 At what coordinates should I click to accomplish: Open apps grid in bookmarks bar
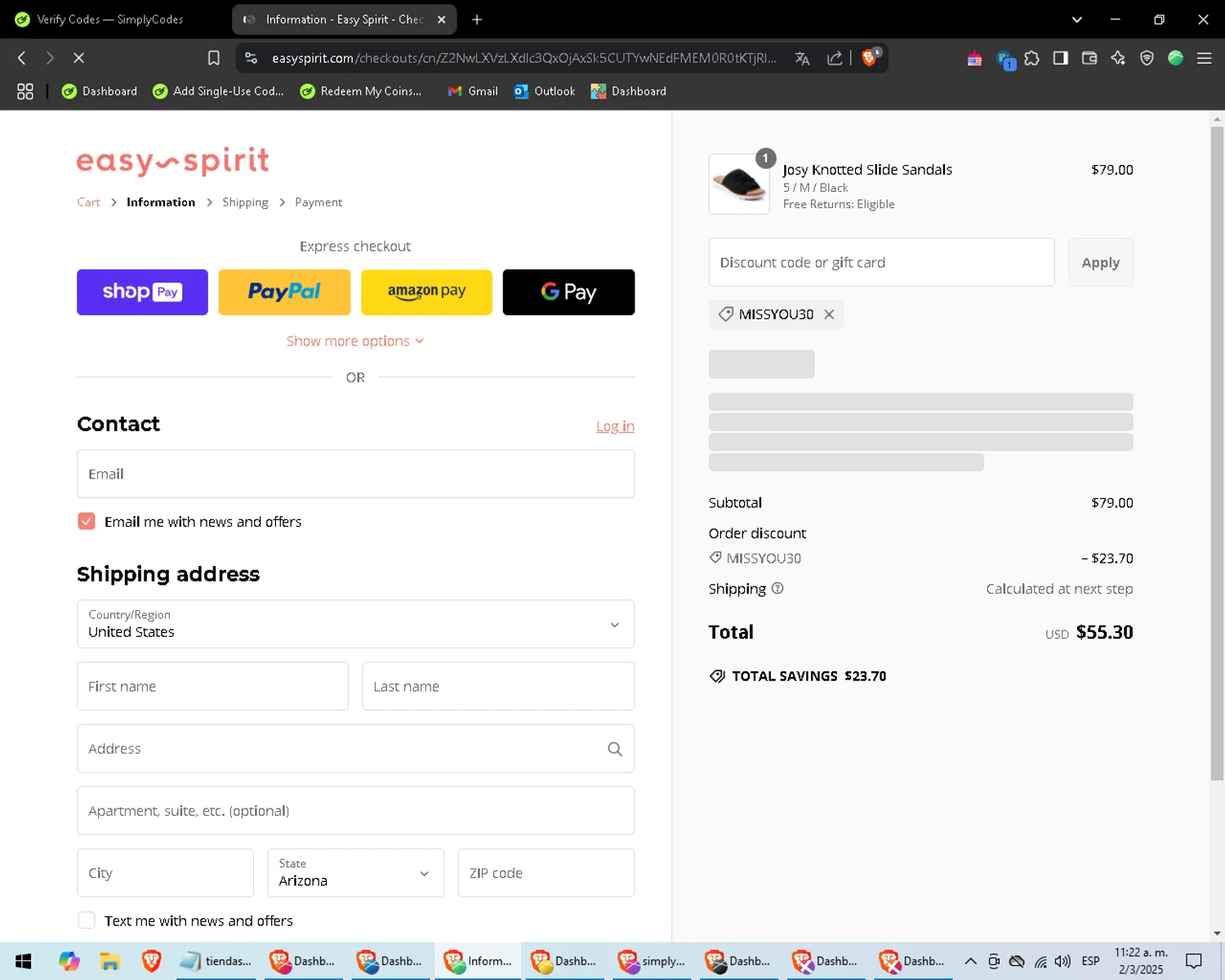(25, 91)
